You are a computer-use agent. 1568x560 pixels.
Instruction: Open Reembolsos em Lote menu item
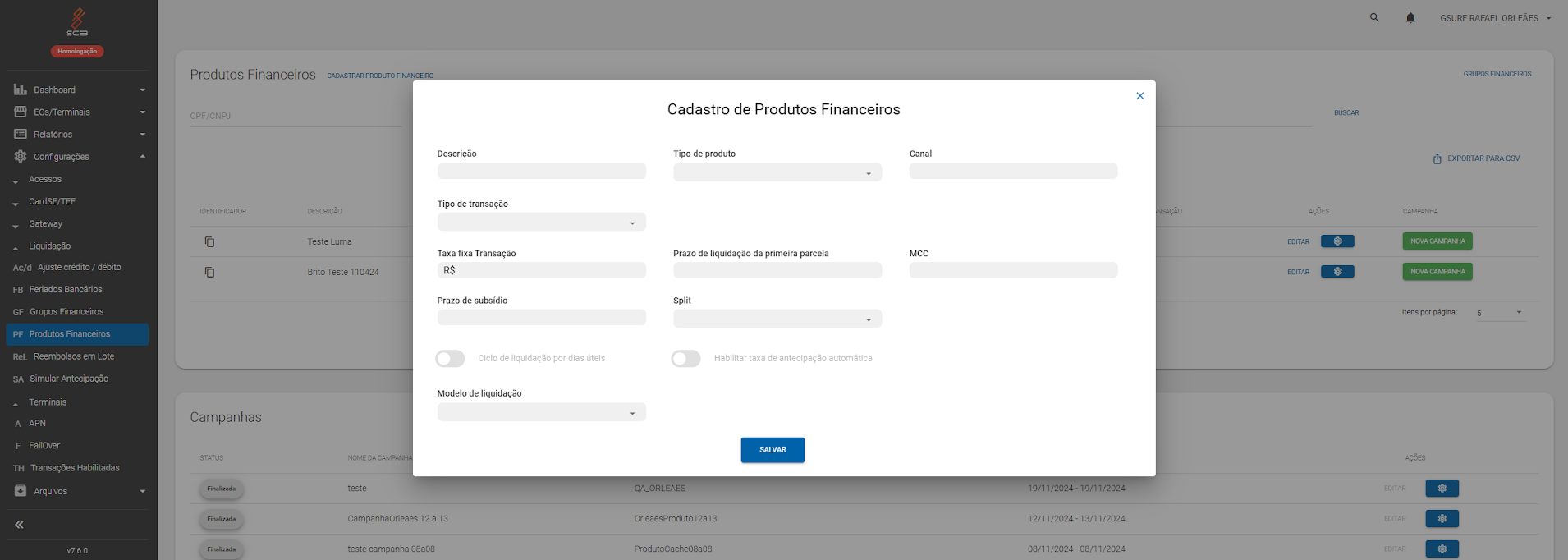click(77, 356)
